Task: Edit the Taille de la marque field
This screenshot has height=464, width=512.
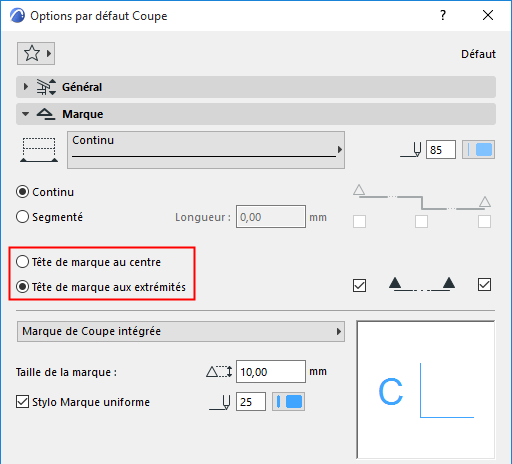Action: click(271, 371)
